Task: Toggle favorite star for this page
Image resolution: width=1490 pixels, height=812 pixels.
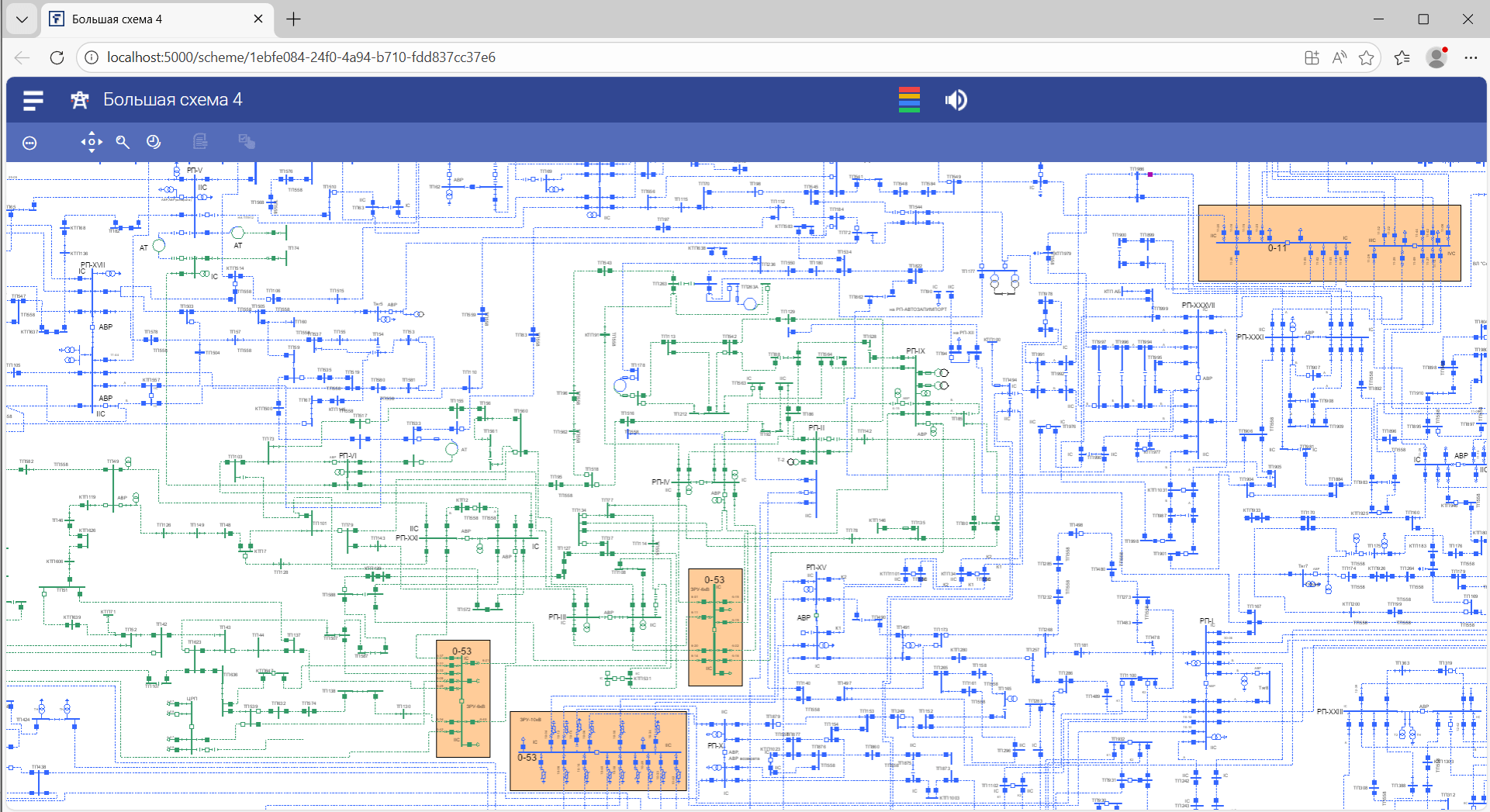Action: 1366,57
